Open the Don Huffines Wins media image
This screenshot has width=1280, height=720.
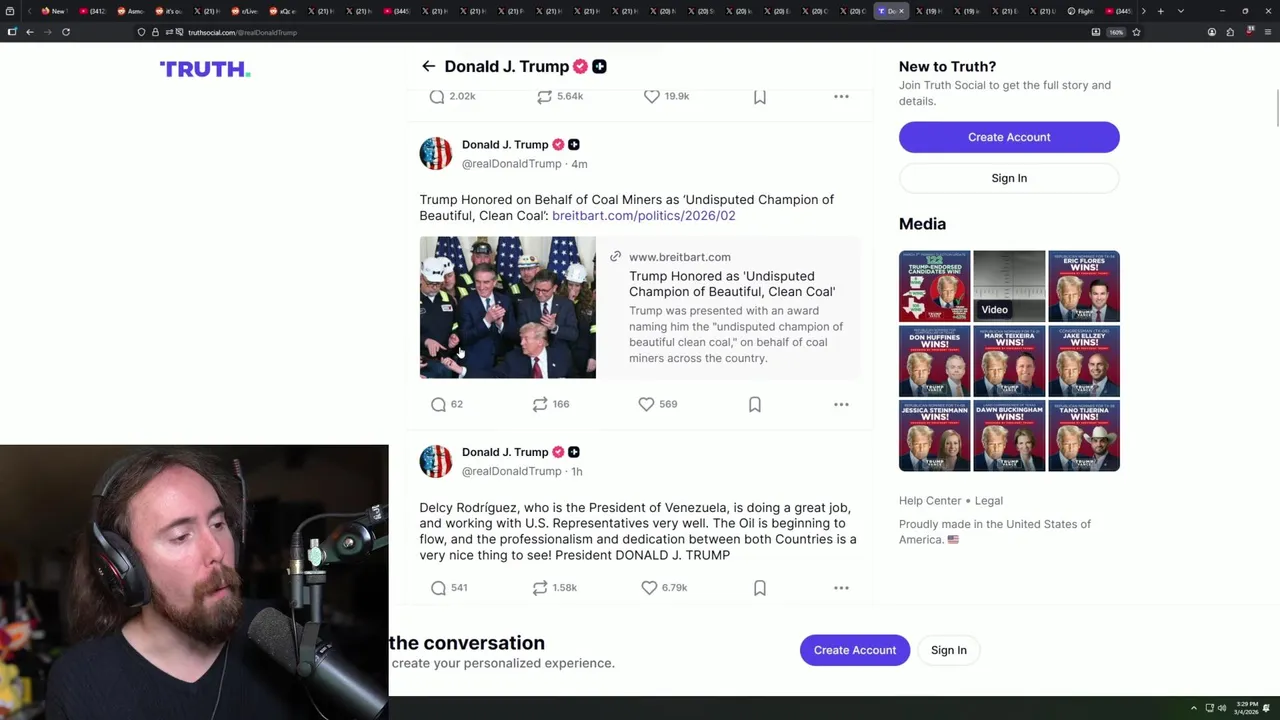pos(934,361)
